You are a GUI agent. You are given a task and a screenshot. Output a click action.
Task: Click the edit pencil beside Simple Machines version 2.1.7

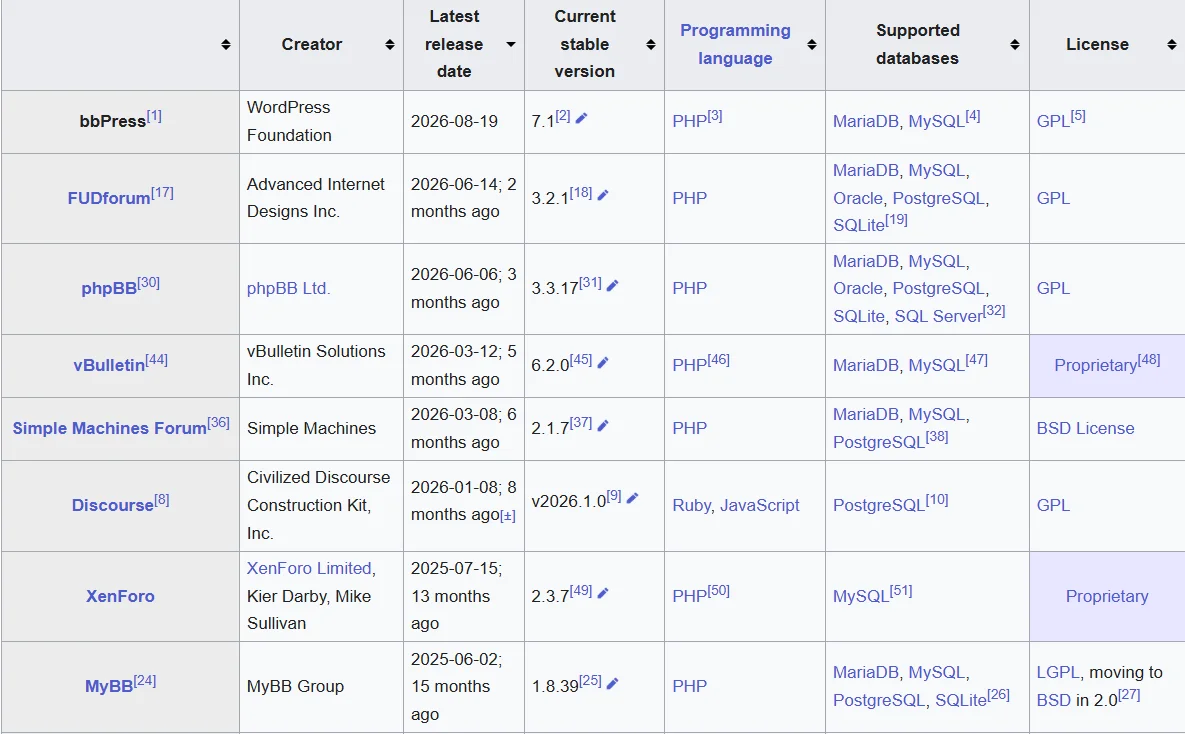(603, 426)
